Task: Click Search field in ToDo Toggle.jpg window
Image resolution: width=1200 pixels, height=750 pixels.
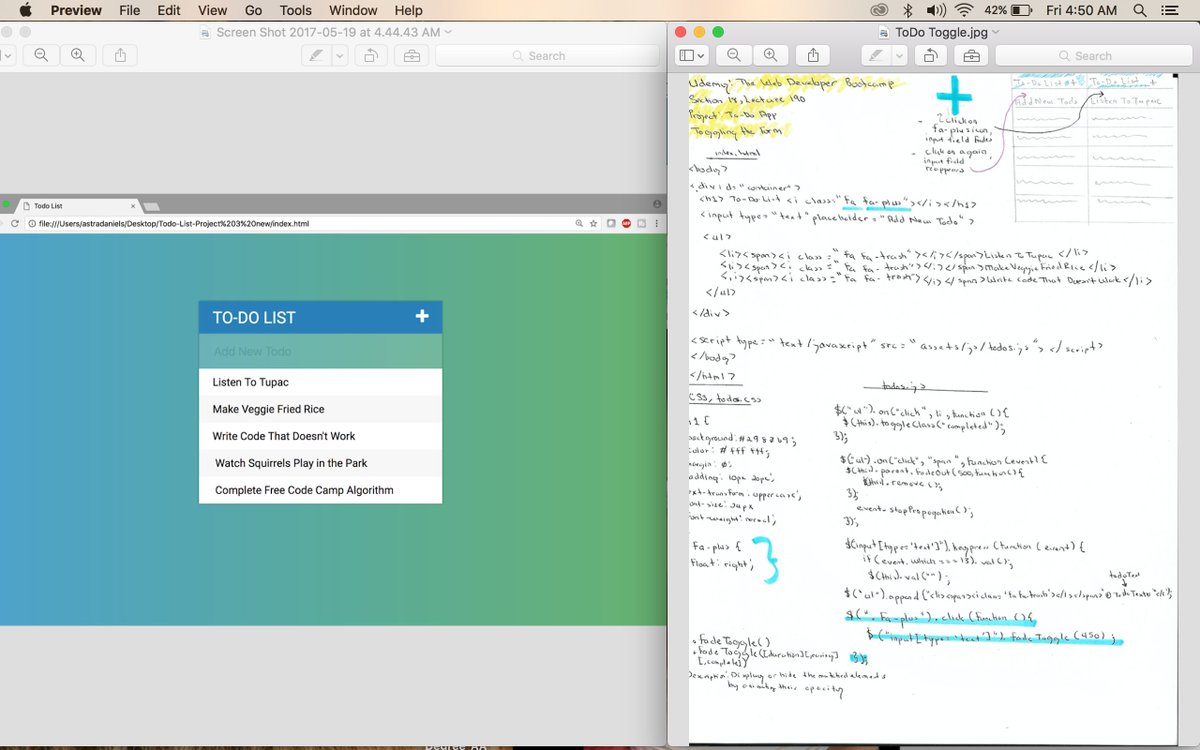Action: click(x=1093, y=55)
